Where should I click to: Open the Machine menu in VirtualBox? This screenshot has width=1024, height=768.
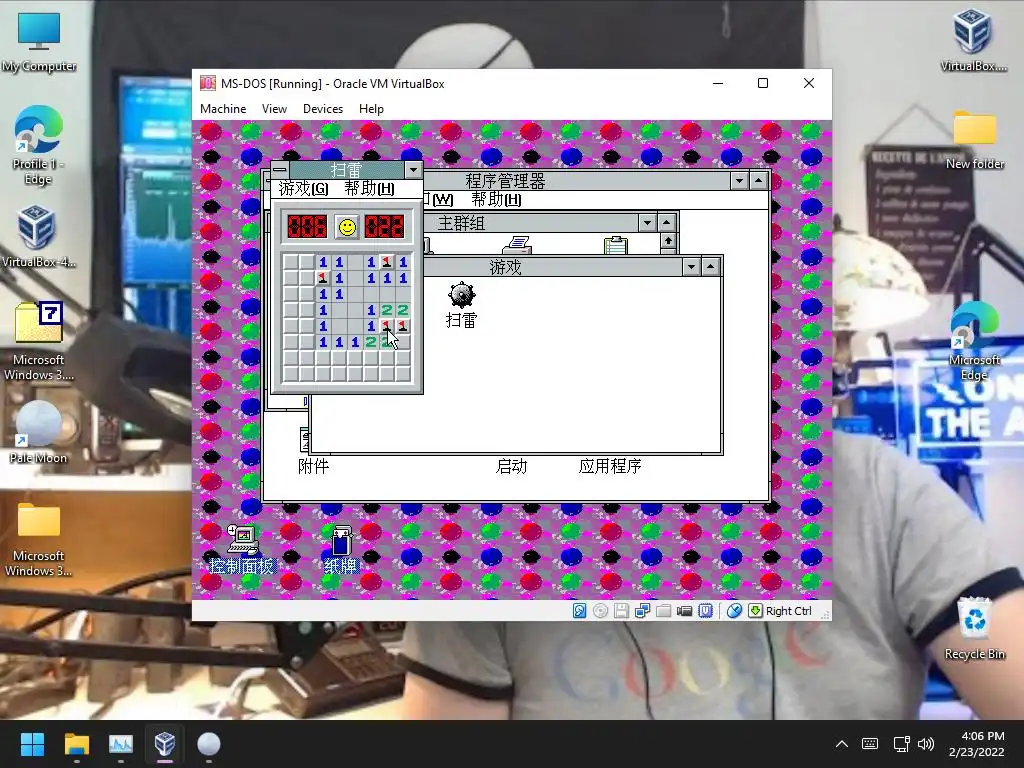click(x=223, y=109)
